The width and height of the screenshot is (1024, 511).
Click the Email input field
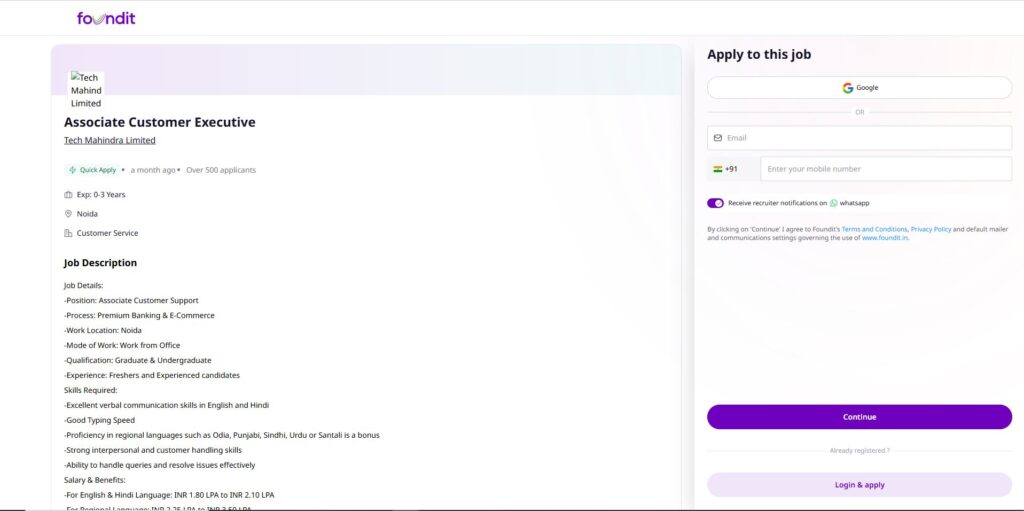(x=866, y=138)
